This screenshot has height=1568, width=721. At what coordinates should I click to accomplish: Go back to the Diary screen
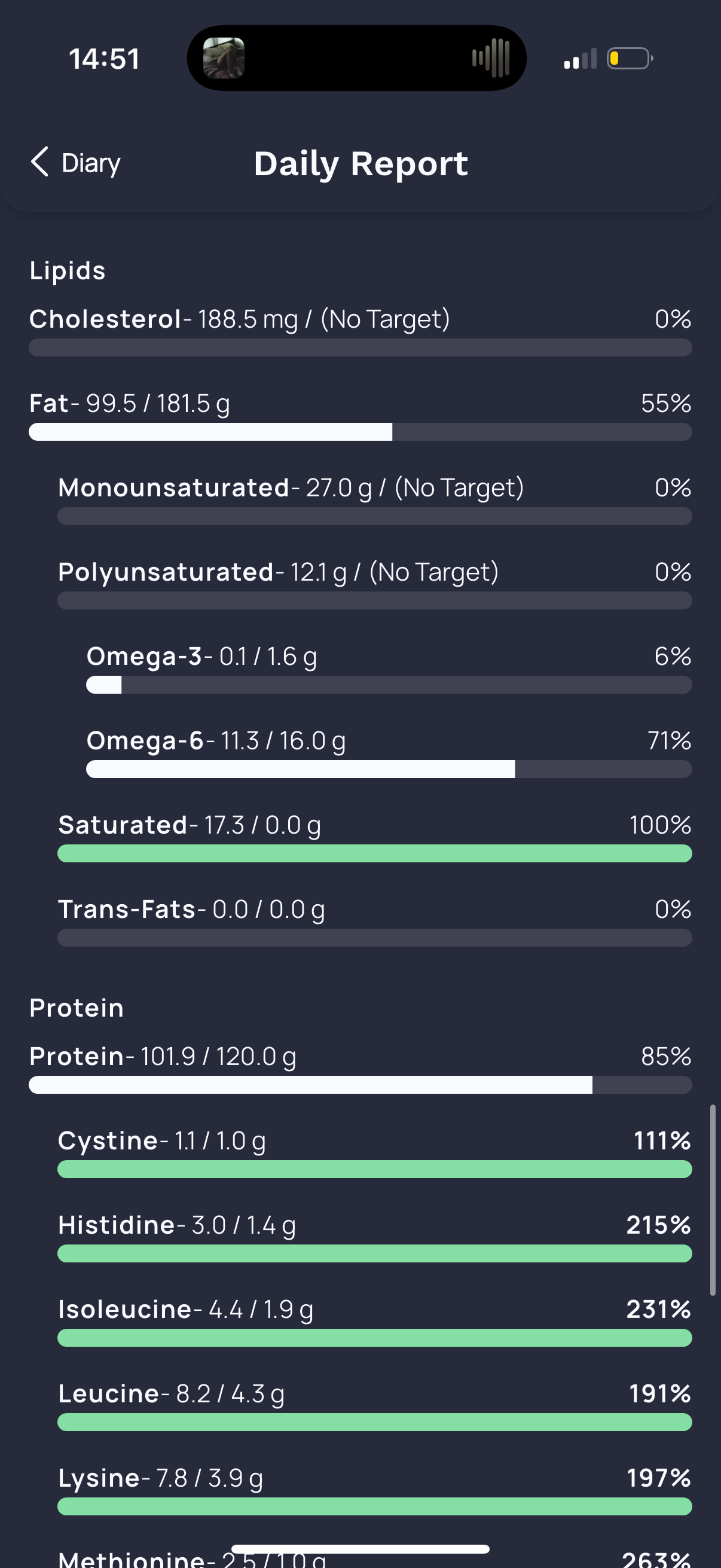(75, 163)
